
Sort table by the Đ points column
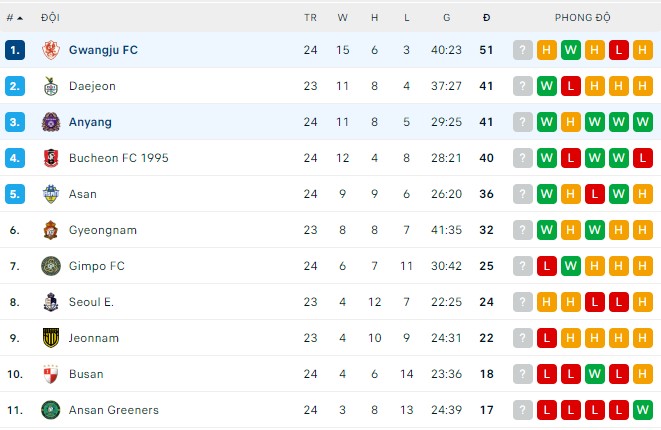click(x=486, y=18)
